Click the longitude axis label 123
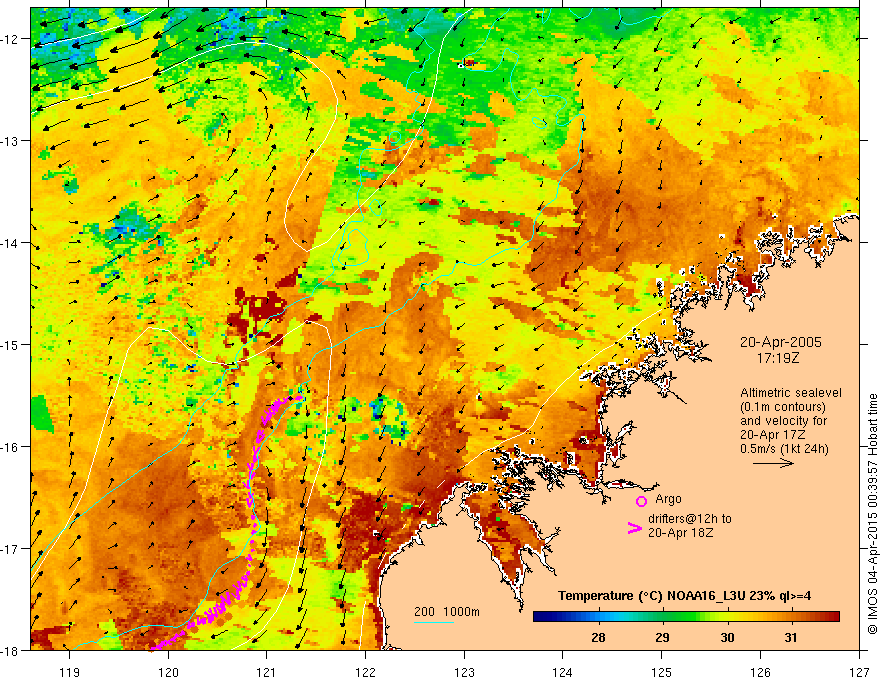Image resolution: width=880 pixels, height=680 pixels. (x=464, y=672)
